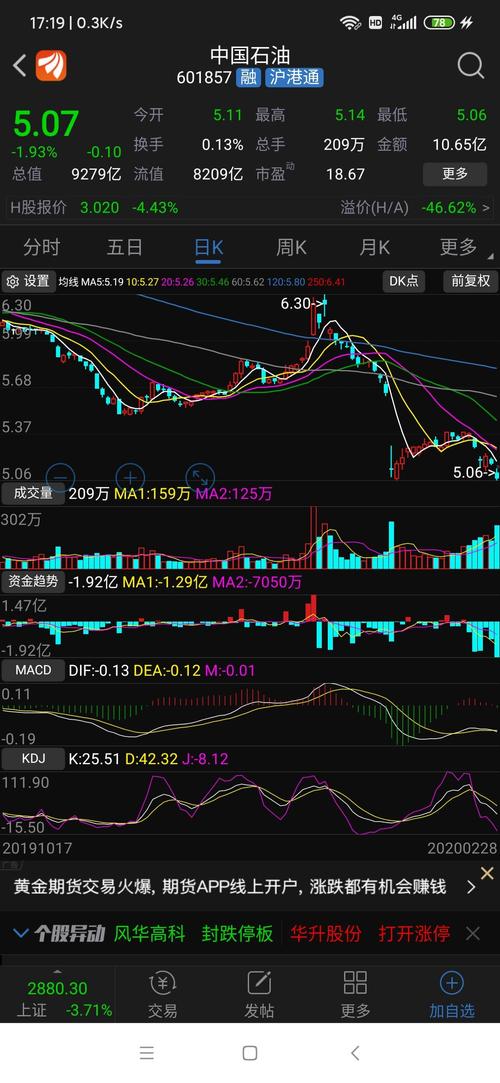
Task: Toggle DK点 indicator
Action: pyautogui.click(x=404, y=281)
